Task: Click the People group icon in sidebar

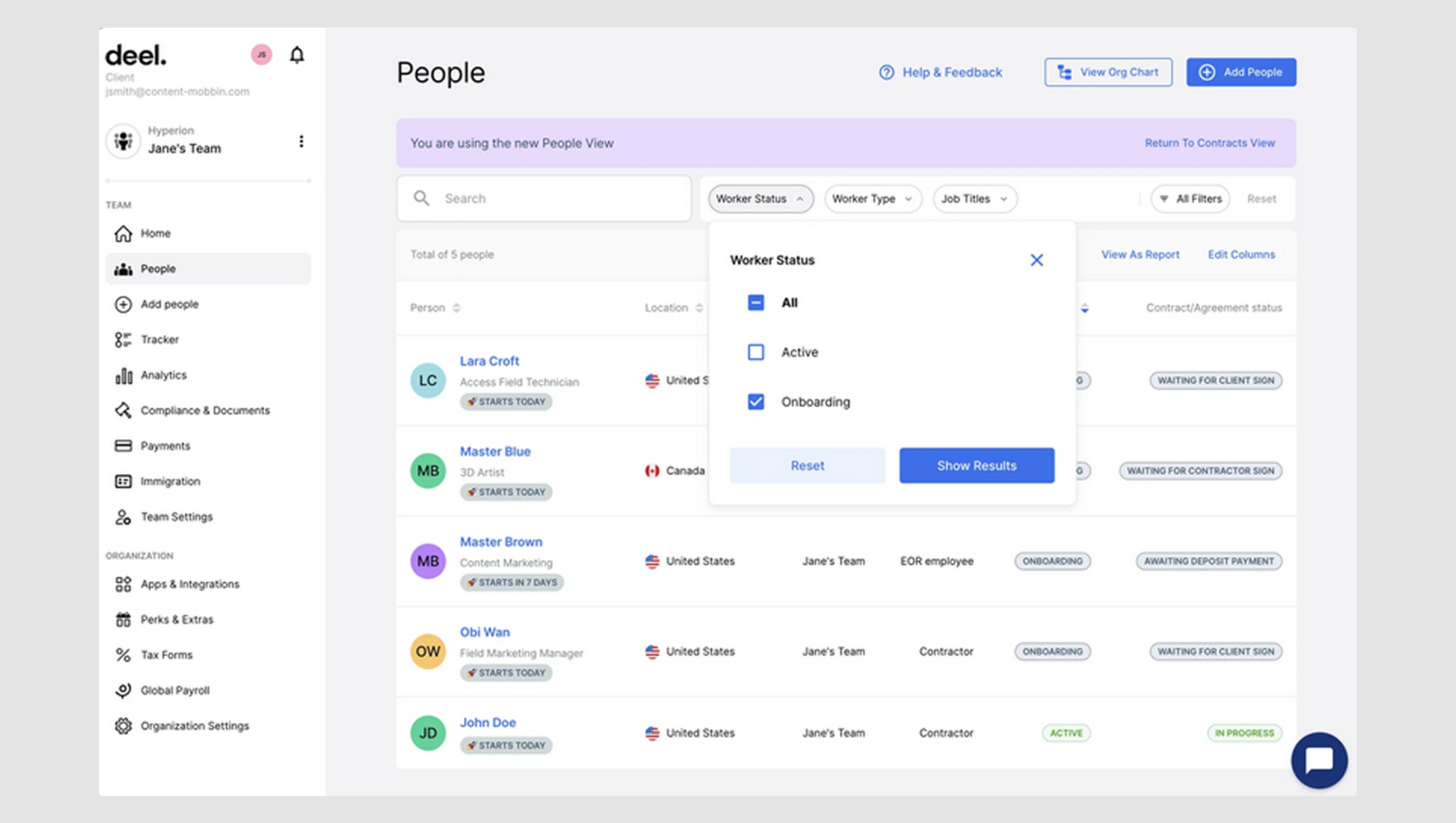Action: pyautogui.click(x=123, y=269)
